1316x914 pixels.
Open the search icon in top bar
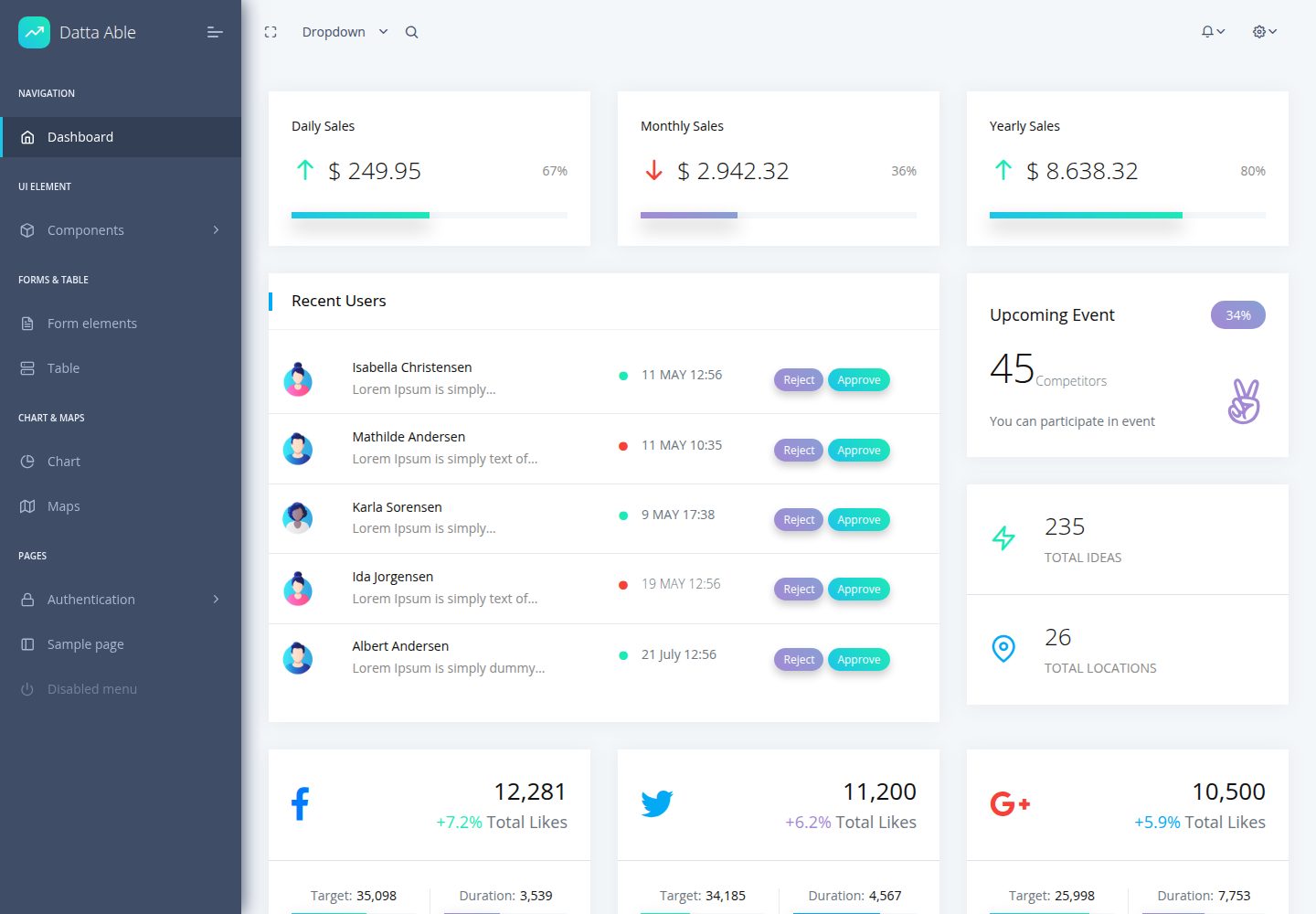coord(412,32)
